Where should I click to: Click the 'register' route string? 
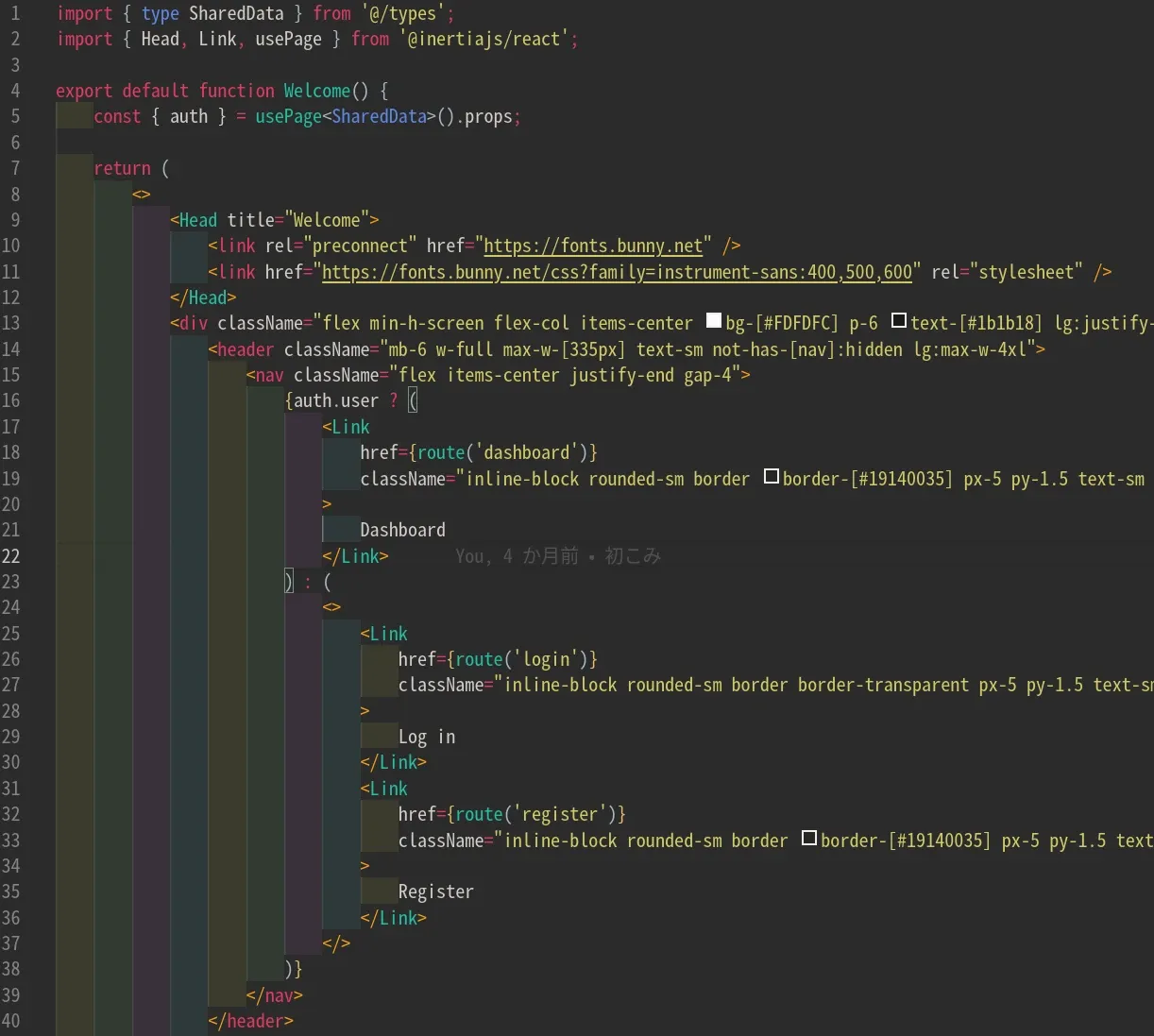point(560,814)
